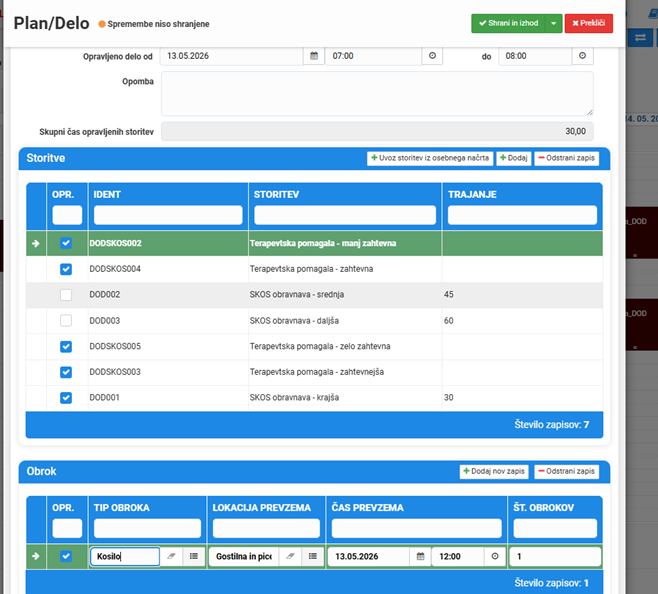
Task: Click the Kosilo meal type input
Action: tap(125, 556)
